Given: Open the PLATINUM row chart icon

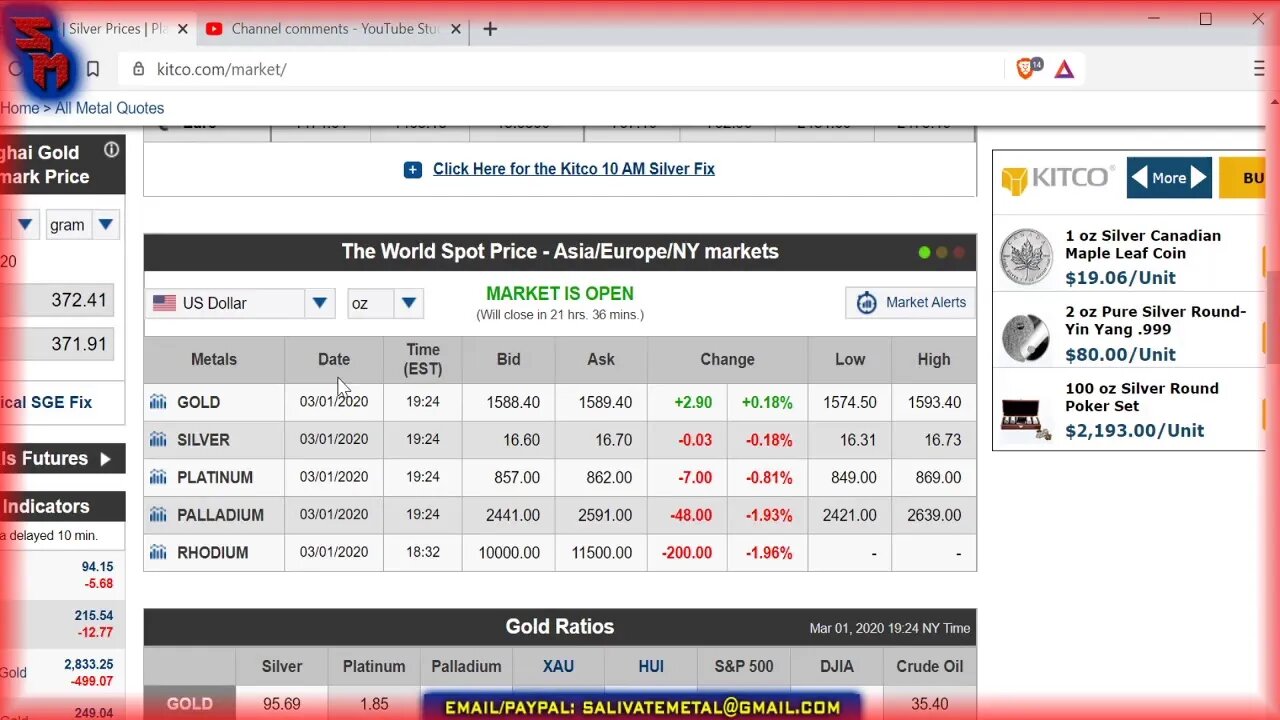Looking at the screenshot, I should (158, 477).
